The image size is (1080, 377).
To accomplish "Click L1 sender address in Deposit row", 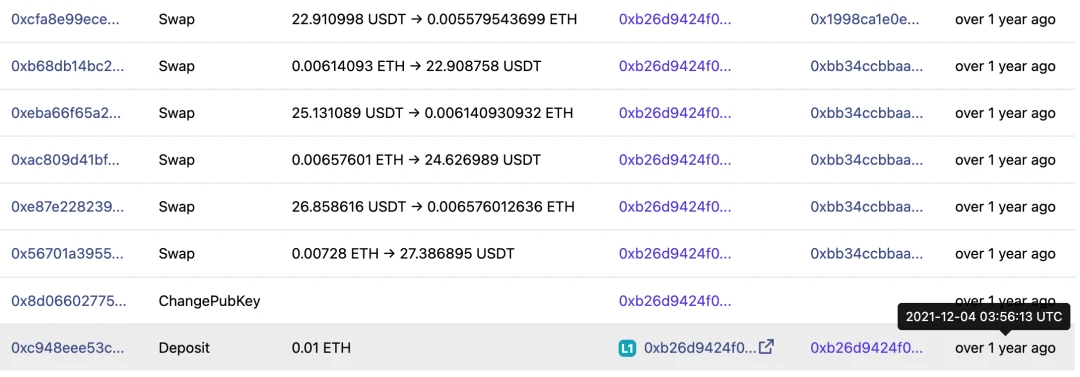I will [700, 348].
